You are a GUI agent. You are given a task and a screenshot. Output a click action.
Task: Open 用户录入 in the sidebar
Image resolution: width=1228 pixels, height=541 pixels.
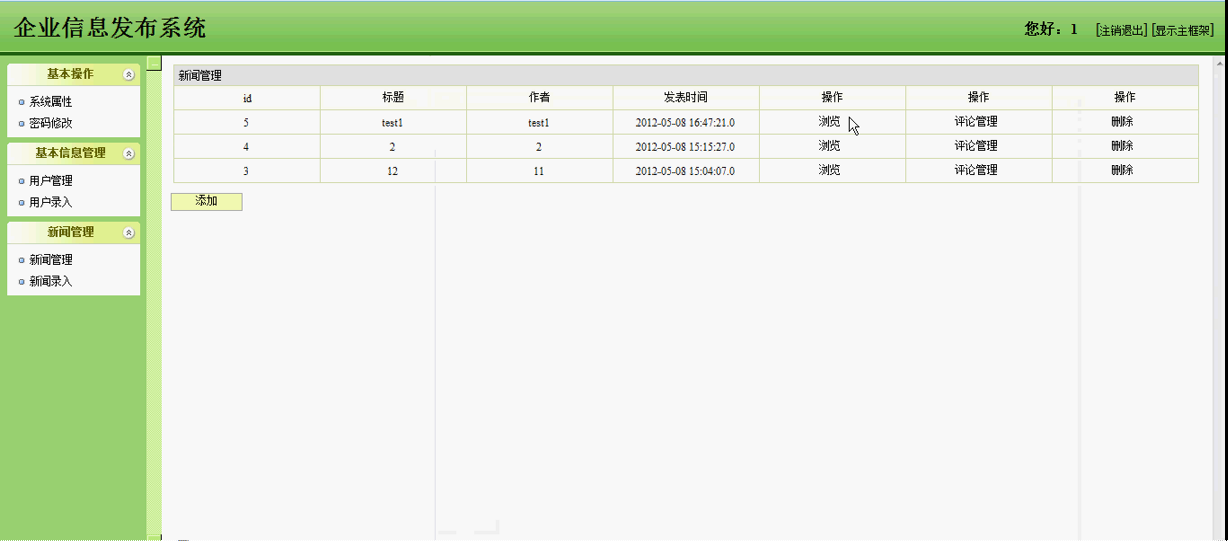(x=51, y=203)
